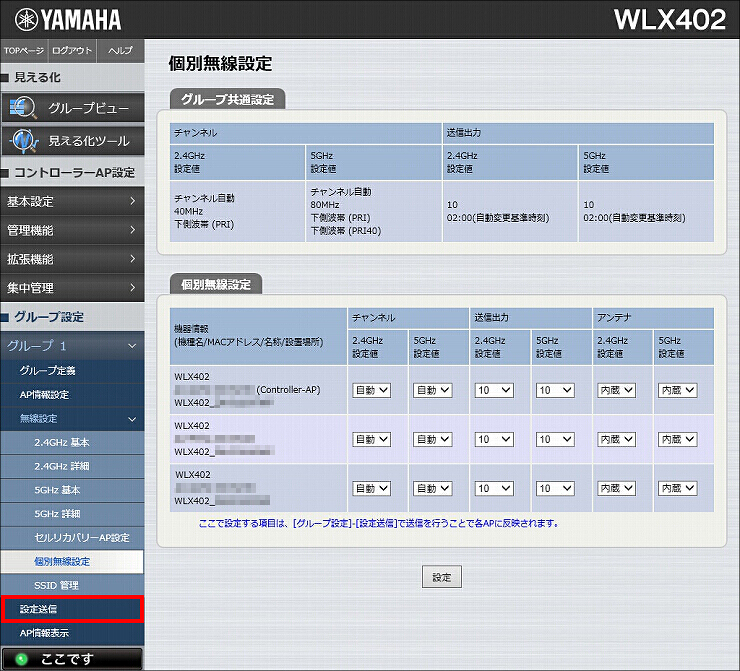Open 5GHz channel dropdown for Controller-AP
This screenshot has width=740, height=671.
(x=433, y=390)
